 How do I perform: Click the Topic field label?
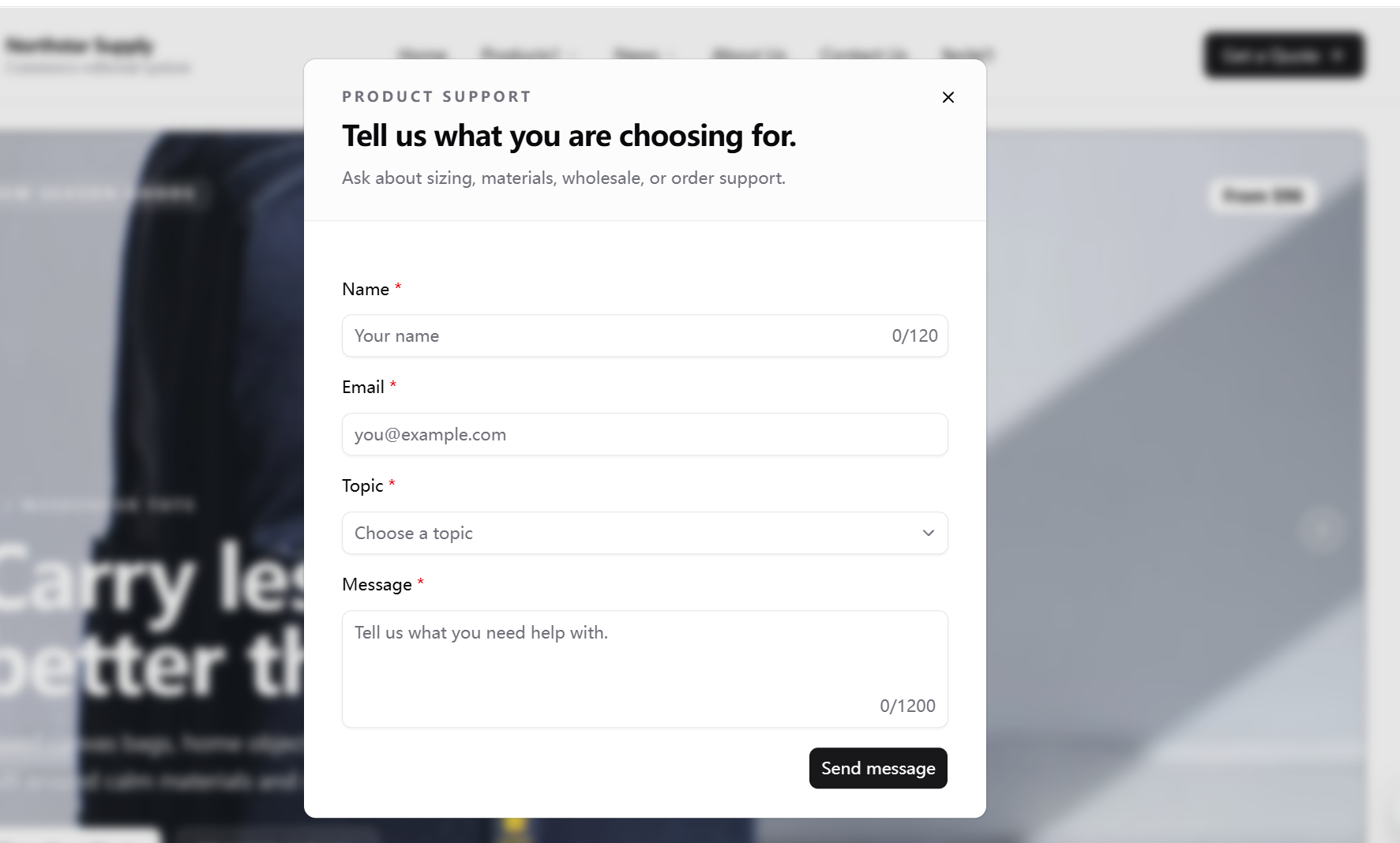coord(362,485)
